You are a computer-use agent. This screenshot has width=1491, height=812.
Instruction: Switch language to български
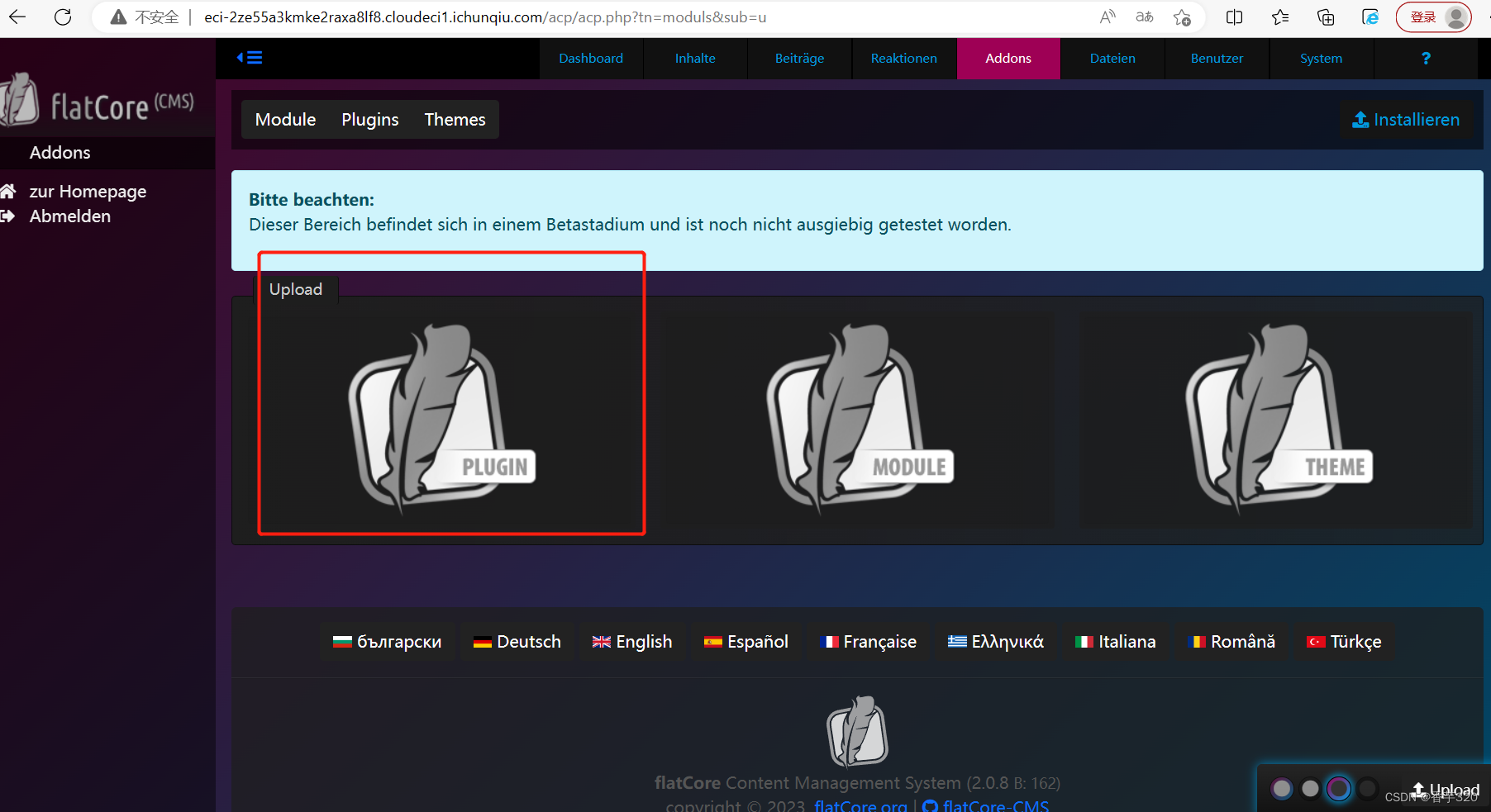[x=388, y=642]
